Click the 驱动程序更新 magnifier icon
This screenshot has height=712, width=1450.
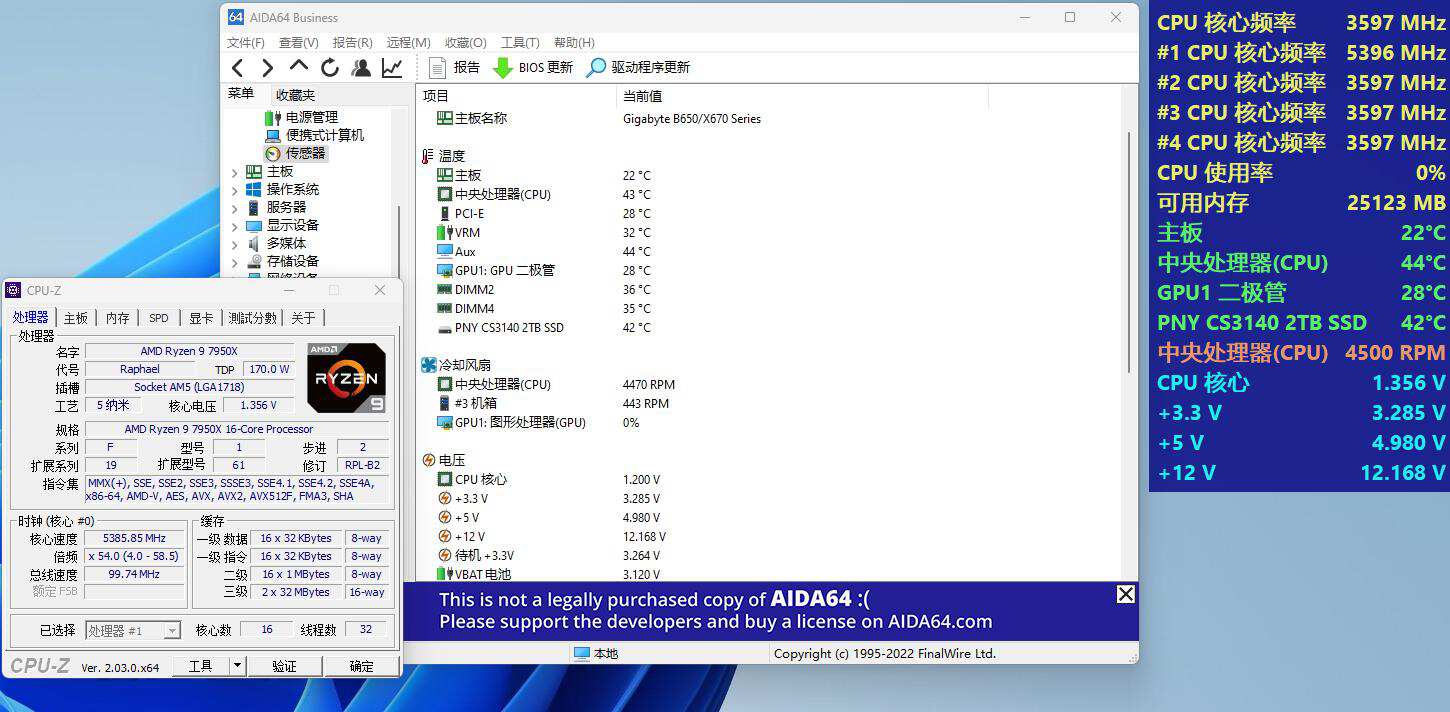coord(597,68)
